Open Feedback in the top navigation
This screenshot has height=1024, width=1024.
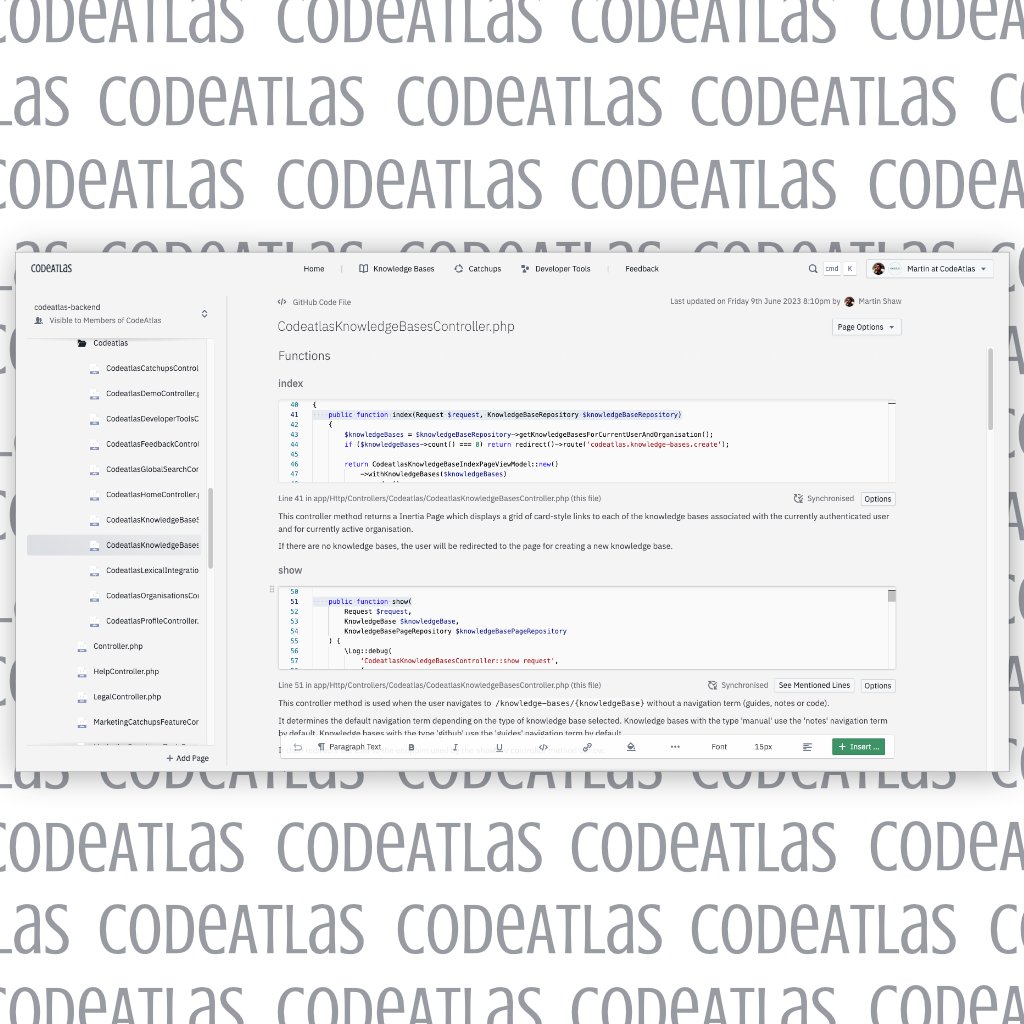(x=642, y=268)
